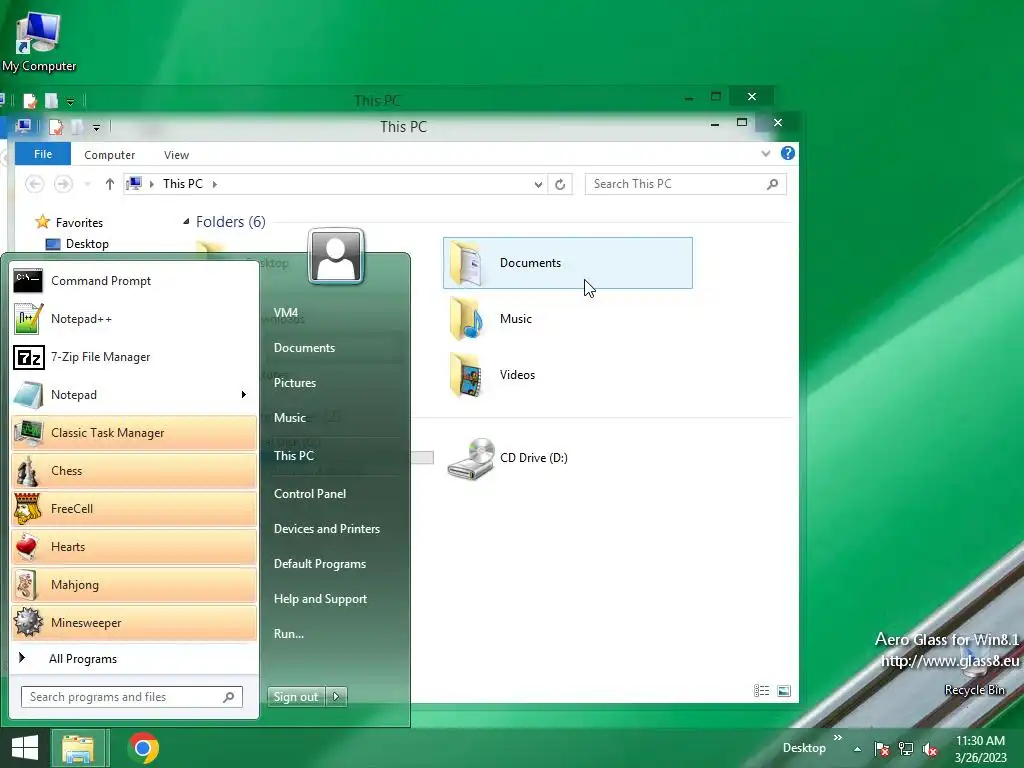The image size is (1024, 768).
Task: Click Search programs and files box
Action: point(131,697)
